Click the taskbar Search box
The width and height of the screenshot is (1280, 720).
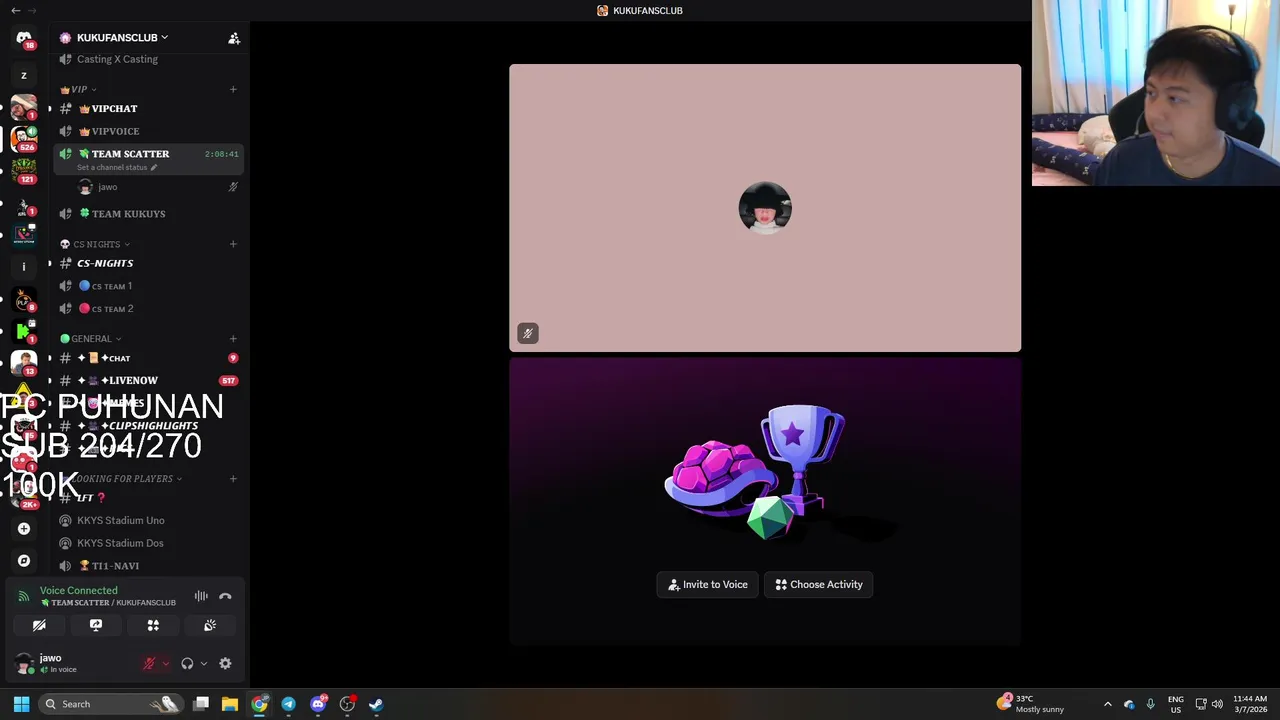click(112, 704)
